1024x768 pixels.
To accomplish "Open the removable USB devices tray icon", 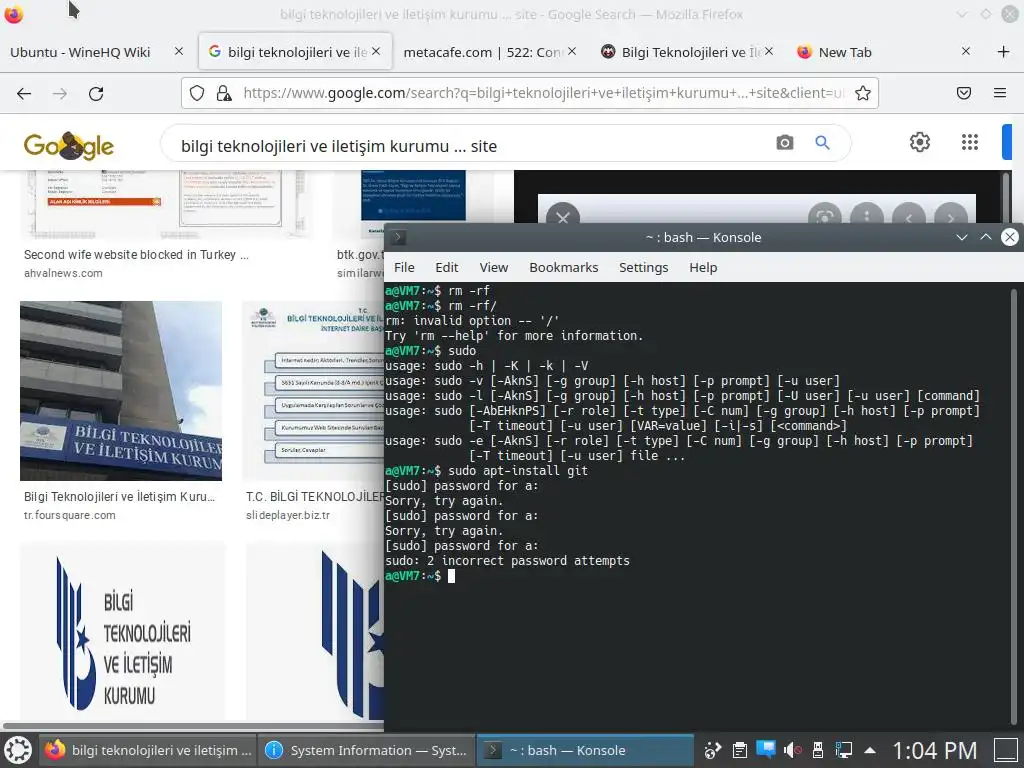I will [x=818, y=750].
